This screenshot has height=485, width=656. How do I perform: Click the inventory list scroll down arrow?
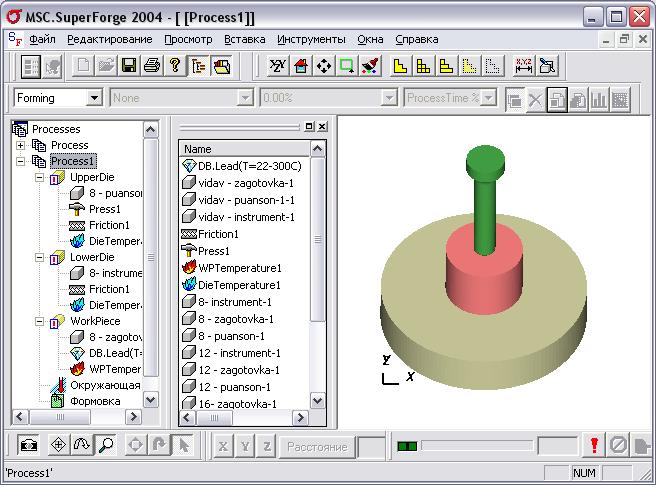(x=318, y=401)
